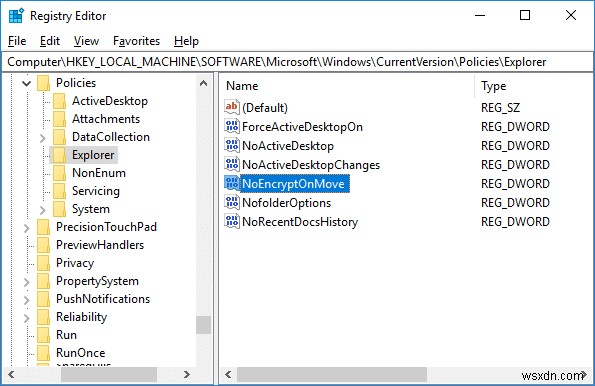Click the NoActiveDesktopChanges DWORD icon
This screenshot has height=386, width=595.
[x=231, y=164]
